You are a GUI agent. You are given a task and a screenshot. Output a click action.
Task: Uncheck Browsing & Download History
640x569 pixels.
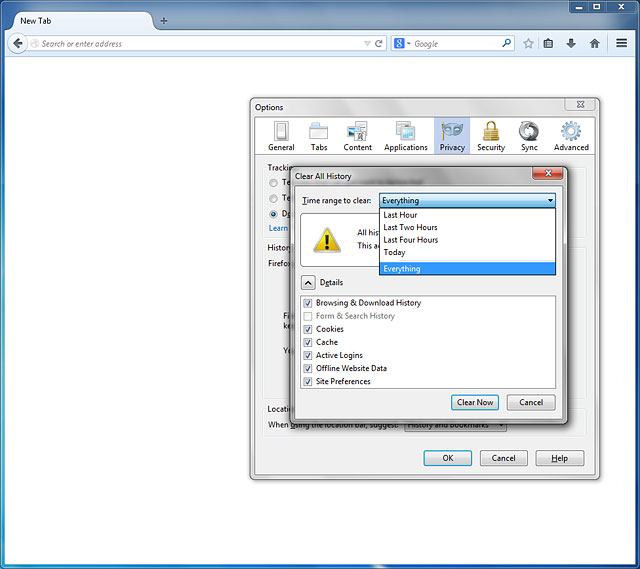pos(308,303)
